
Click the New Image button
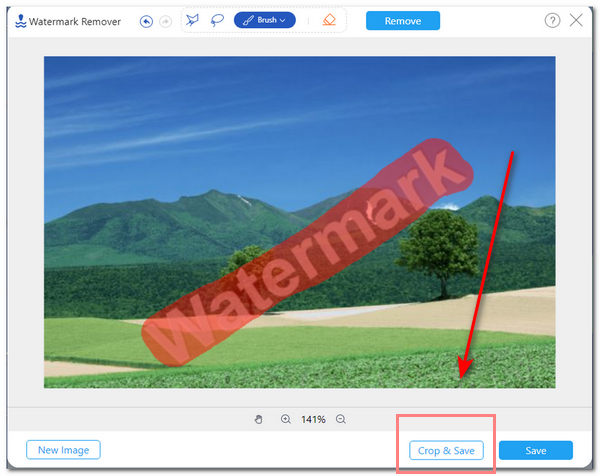(x=64, y=450)
